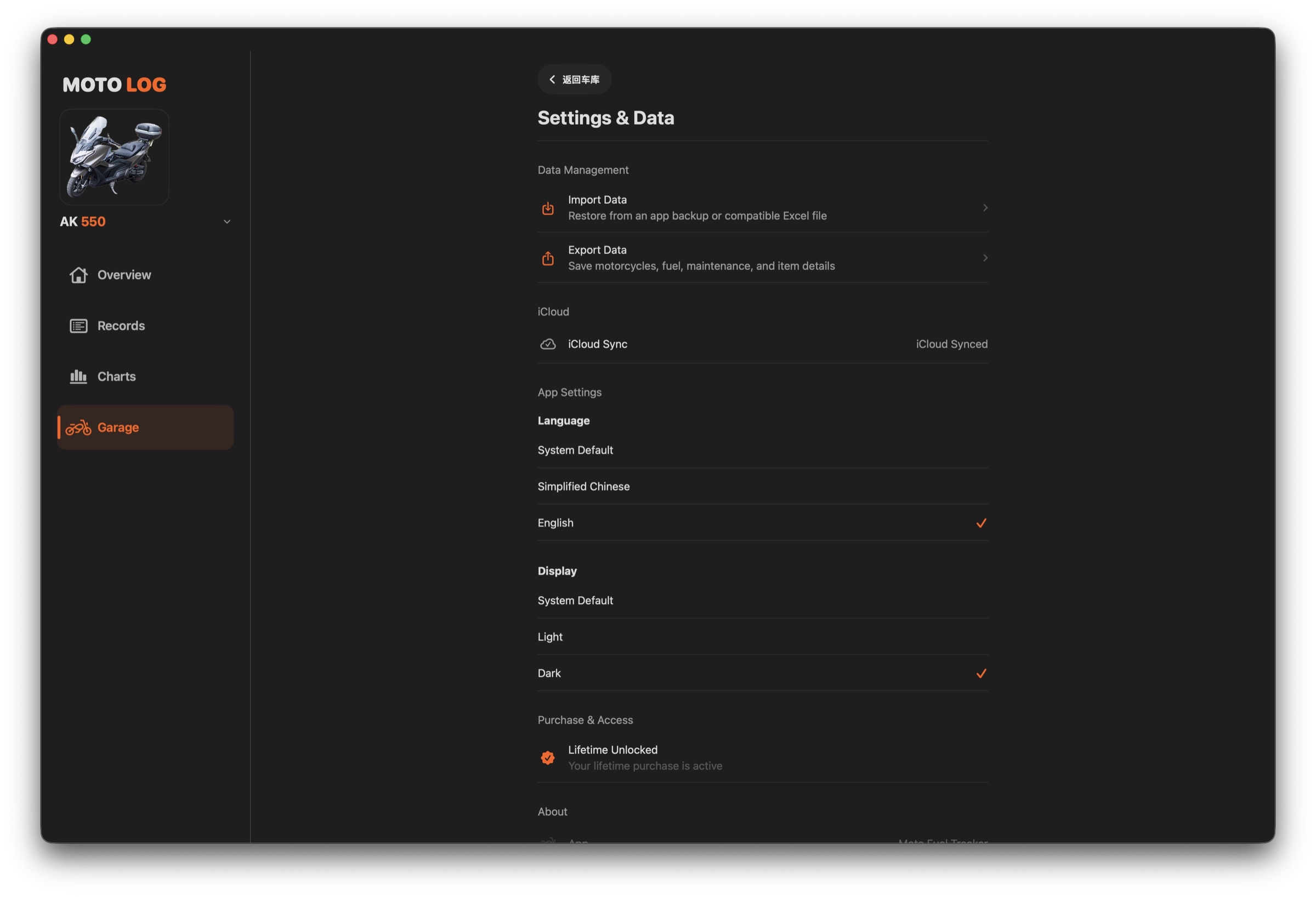Select the Garage sidebar item
The image size is (1316, 897).
coord(145,427)
